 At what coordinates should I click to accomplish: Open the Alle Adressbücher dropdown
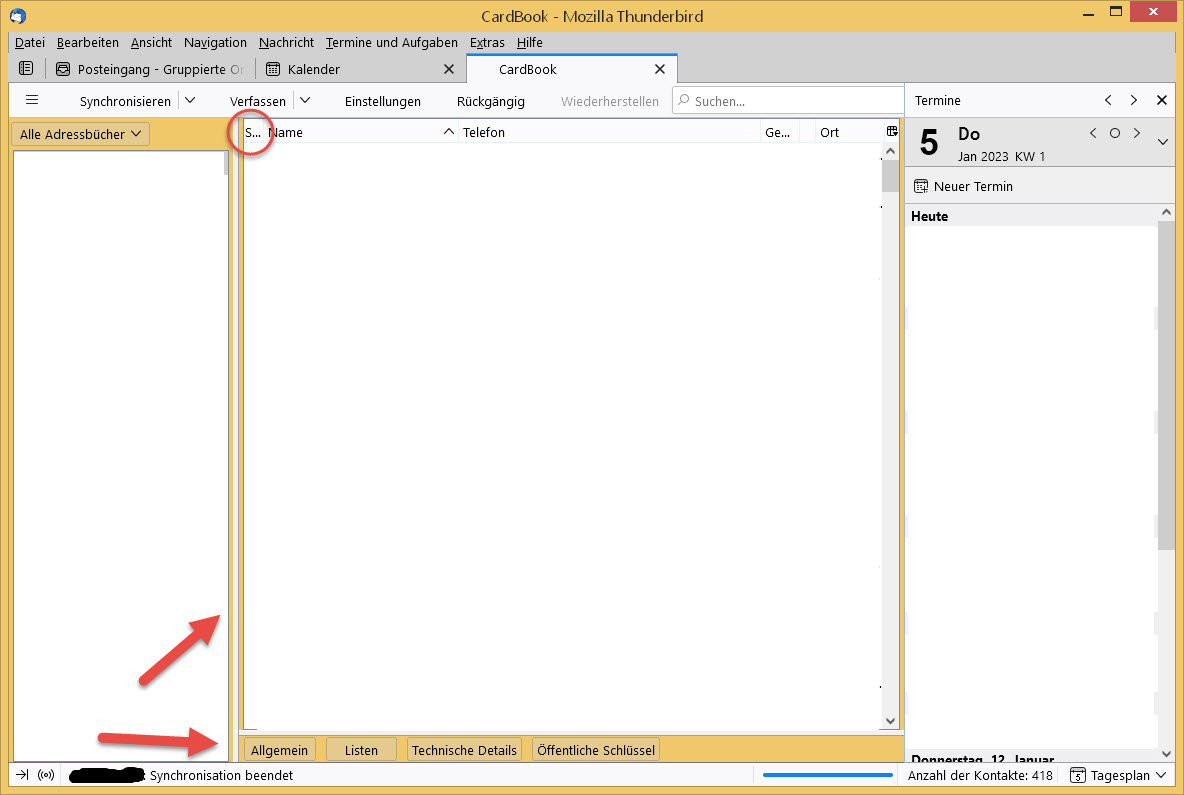(80, 134)
